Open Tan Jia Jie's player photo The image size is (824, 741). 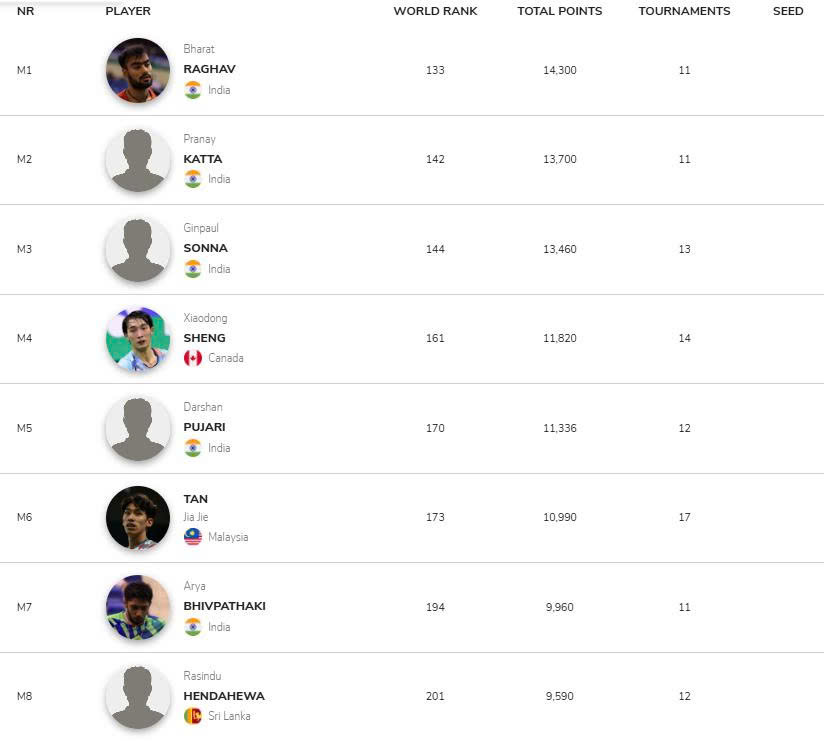[x=138, y=518]
